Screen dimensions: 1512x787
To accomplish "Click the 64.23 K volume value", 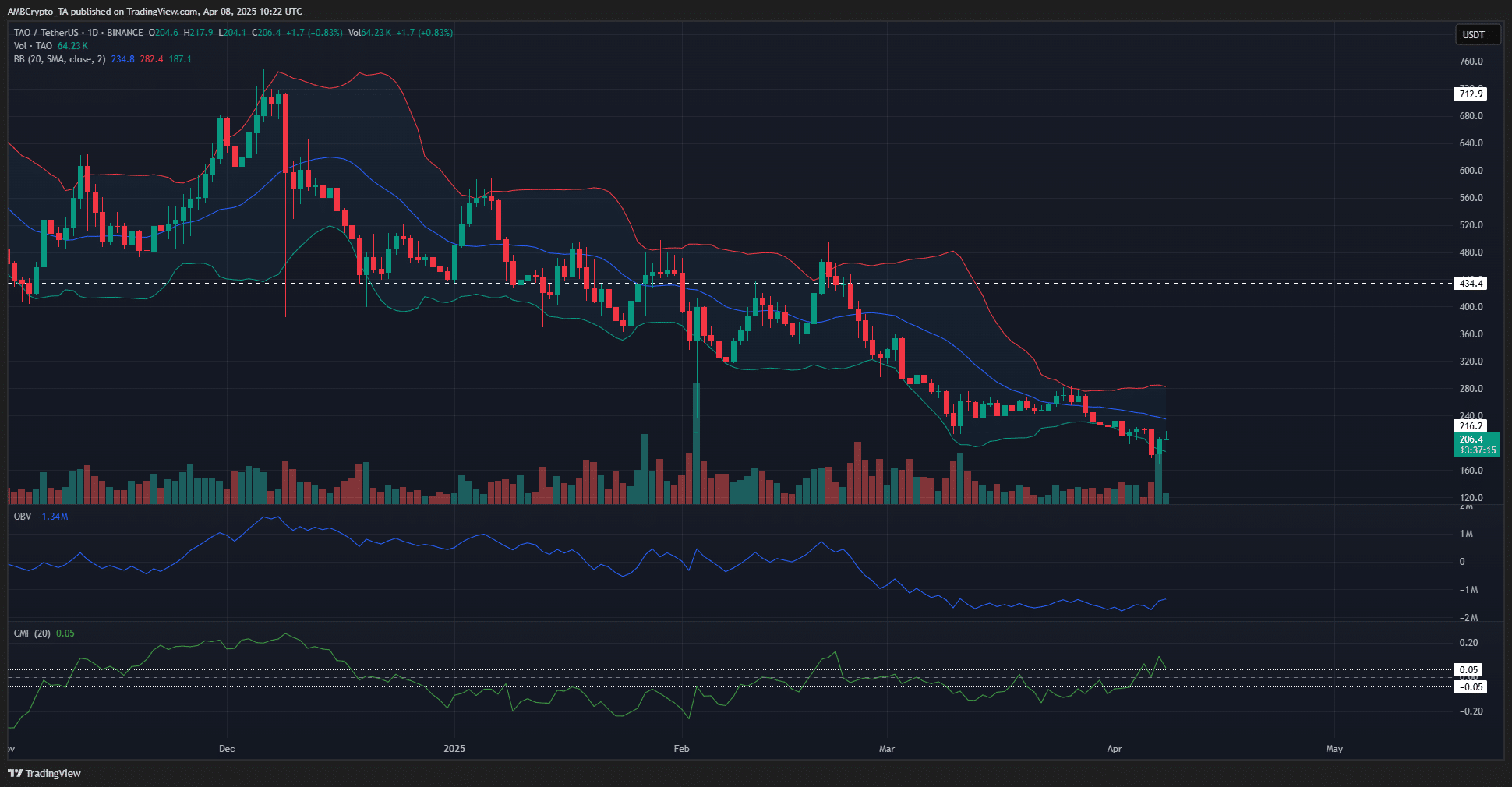I will click(72, 46).
